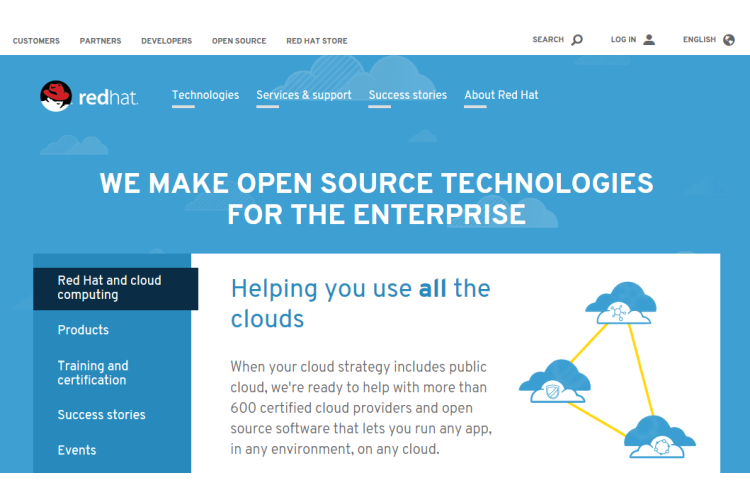Image resolution: width=750 pixels, height=500 pixels.
Task: Click the top cloud network icon
Action: click(x=620, y=306)
